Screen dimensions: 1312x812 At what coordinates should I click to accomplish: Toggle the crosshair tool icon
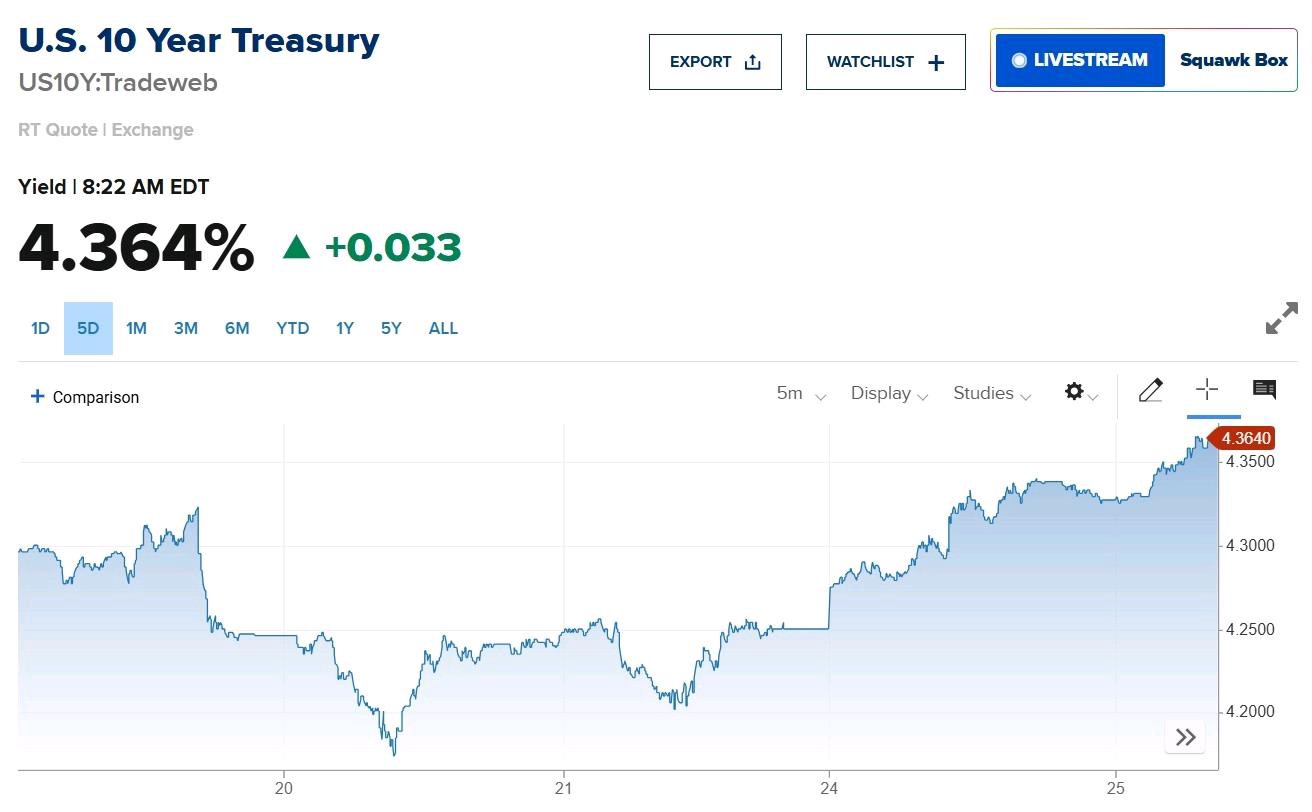1207,390
